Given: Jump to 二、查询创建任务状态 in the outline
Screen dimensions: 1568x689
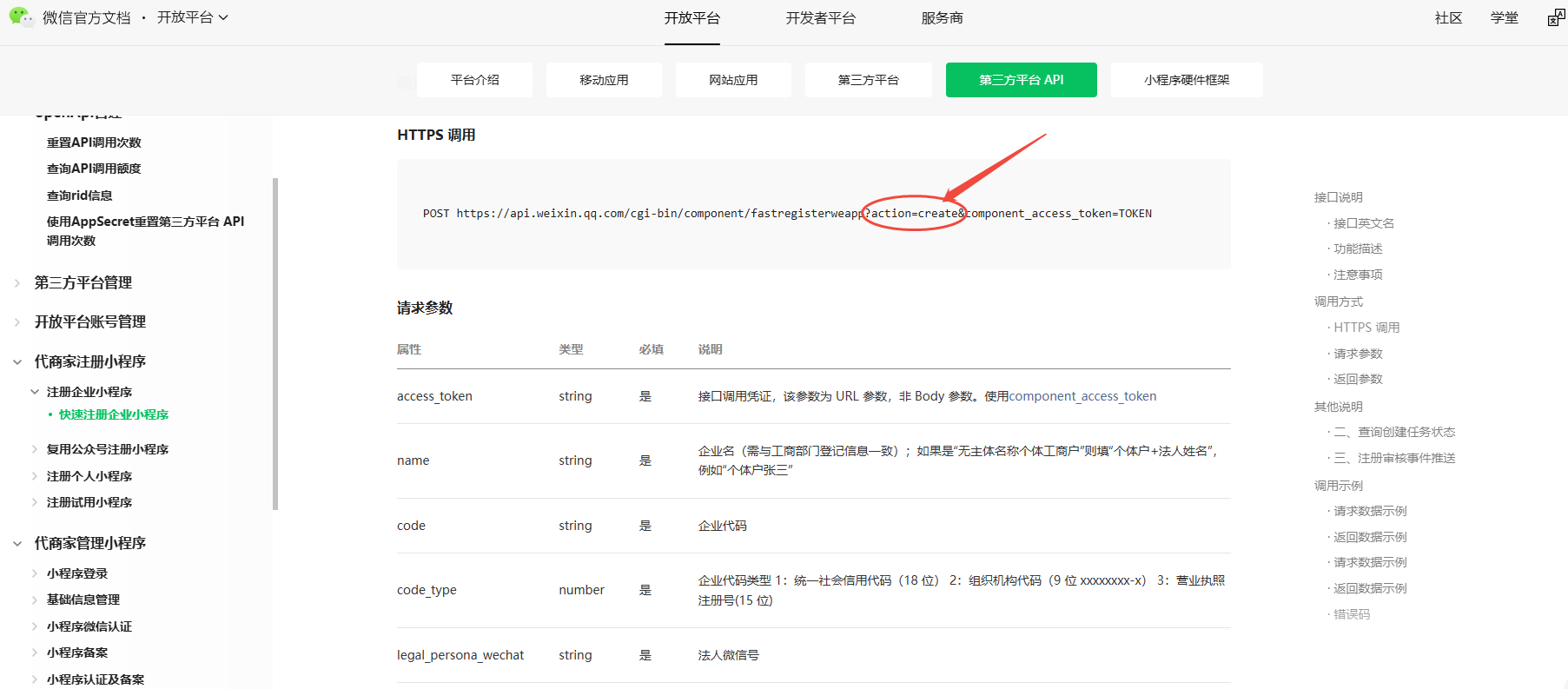Looking at the screenshot, I should (1394, 432).
